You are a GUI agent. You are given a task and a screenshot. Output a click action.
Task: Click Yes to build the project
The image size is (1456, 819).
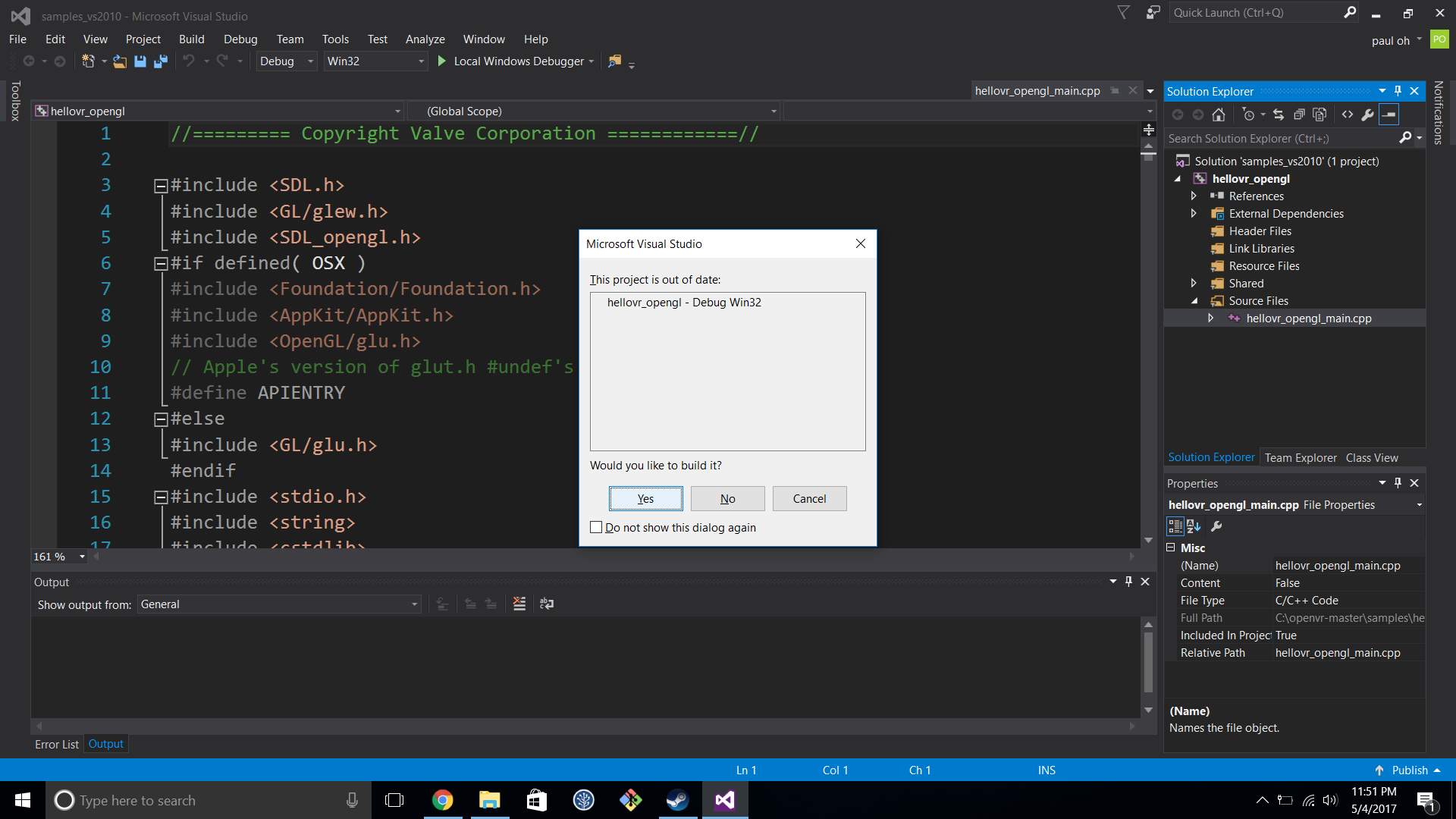pyautogui.click(x=645, y=498)
